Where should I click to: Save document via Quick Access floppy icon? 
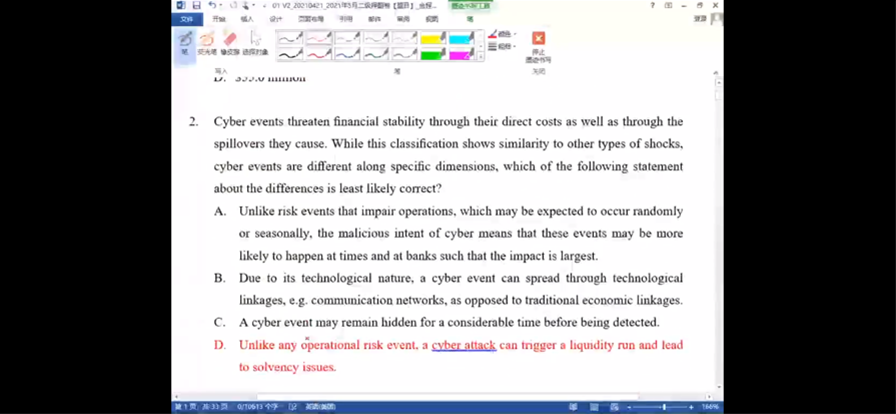click(197, 5)
